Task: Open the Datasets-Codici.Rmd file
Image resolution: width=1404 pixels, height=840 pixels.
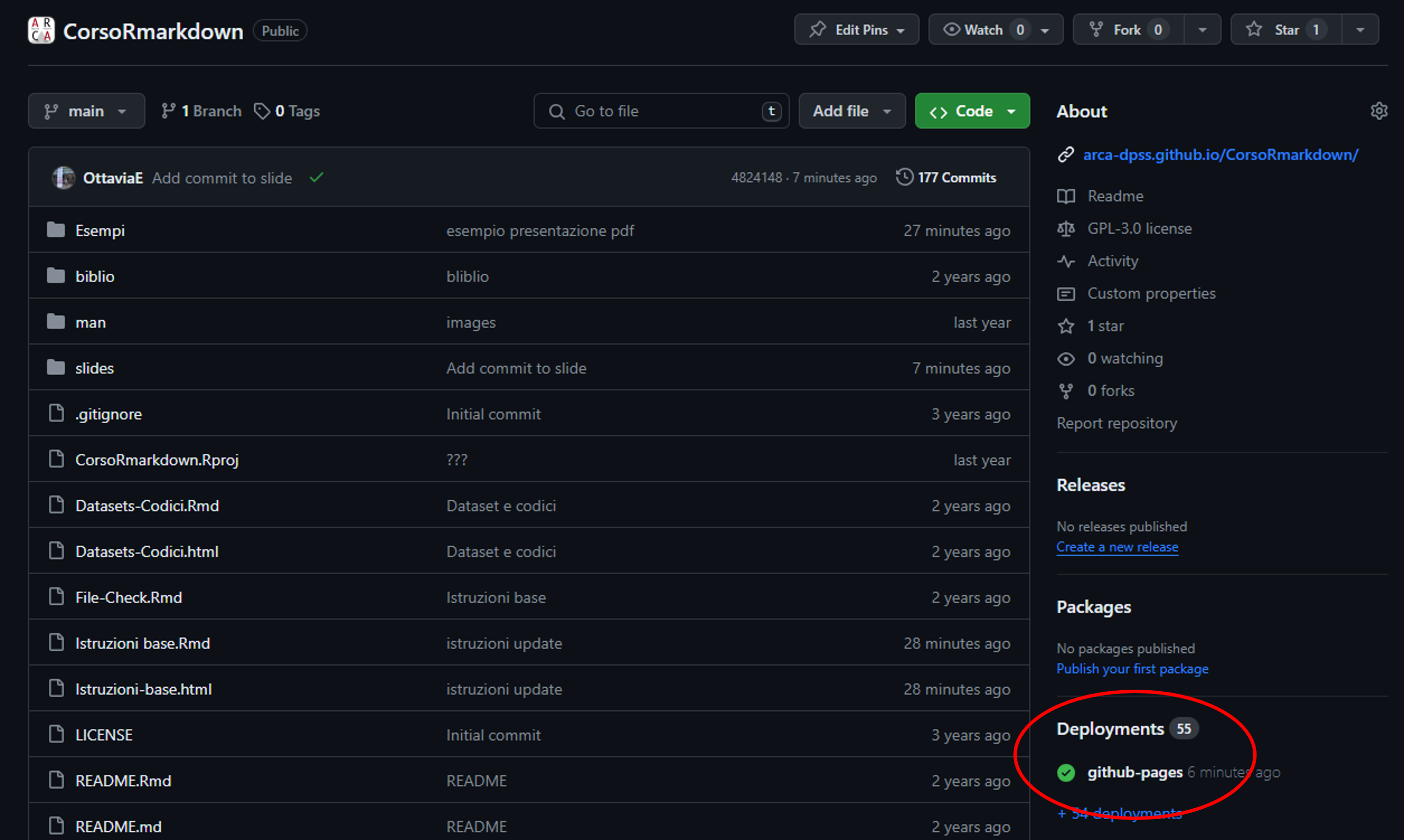Action: 147,506
